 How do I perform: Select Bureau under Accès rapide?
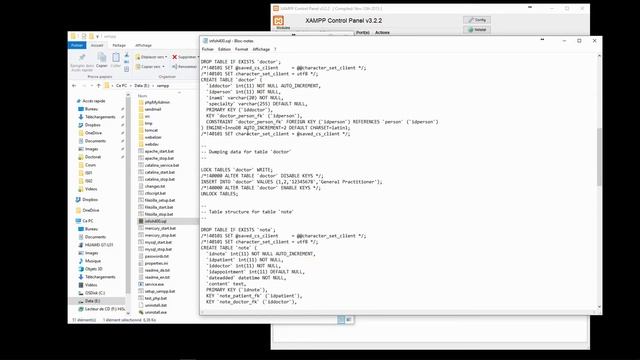click(91, 109)
